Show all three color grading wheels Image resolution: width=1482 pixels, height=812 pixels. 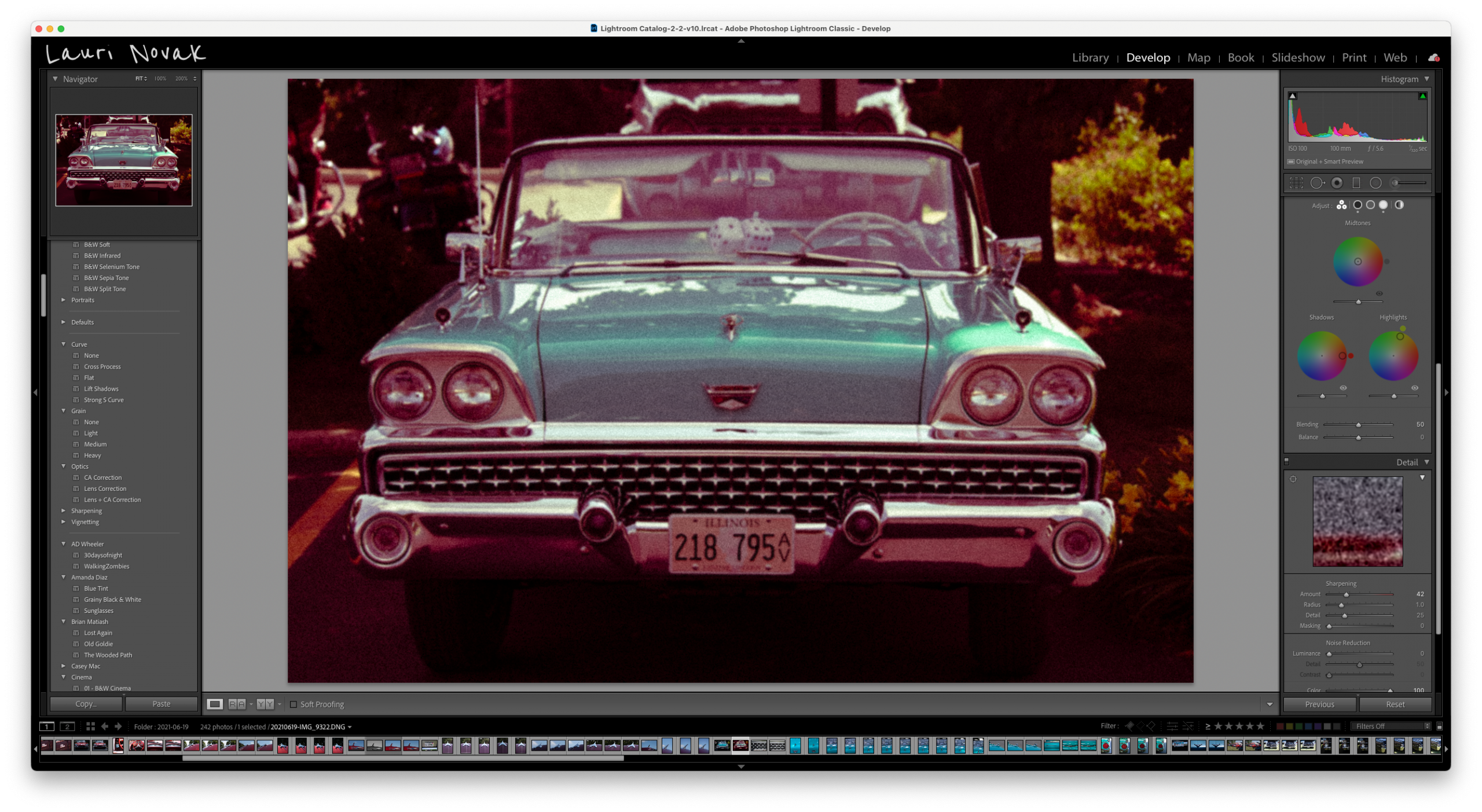1341,205
